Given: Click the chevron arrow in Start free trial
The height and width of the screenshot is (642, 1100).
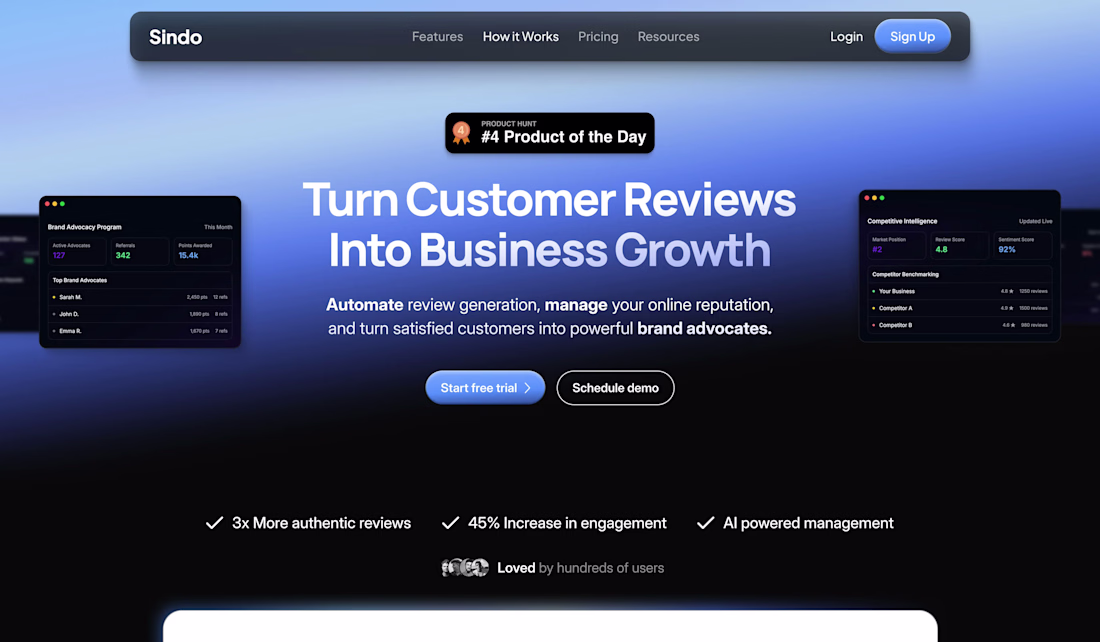Looking at the screenshot, I should [x=528, y=388].
